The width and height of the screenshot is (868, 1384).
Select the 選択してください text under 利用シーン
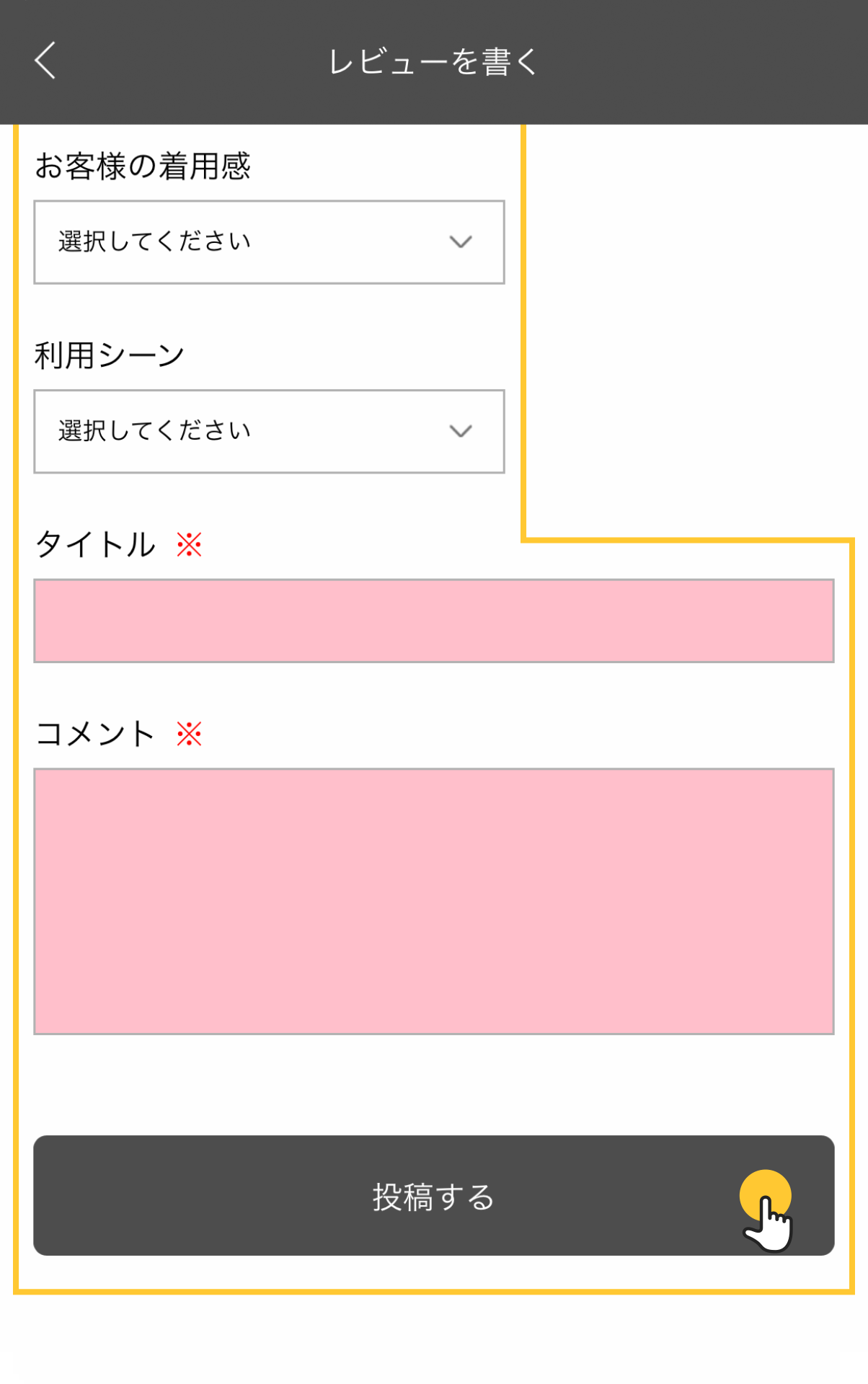154,431
